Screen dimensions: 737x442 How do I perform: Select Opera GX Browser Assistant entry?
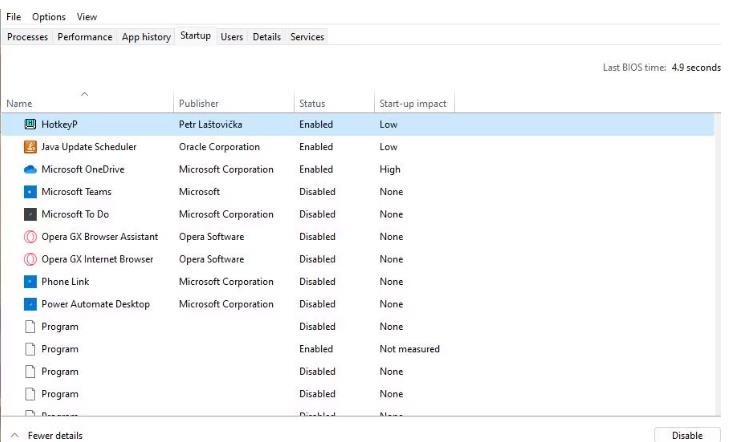[x=100, y=237]
